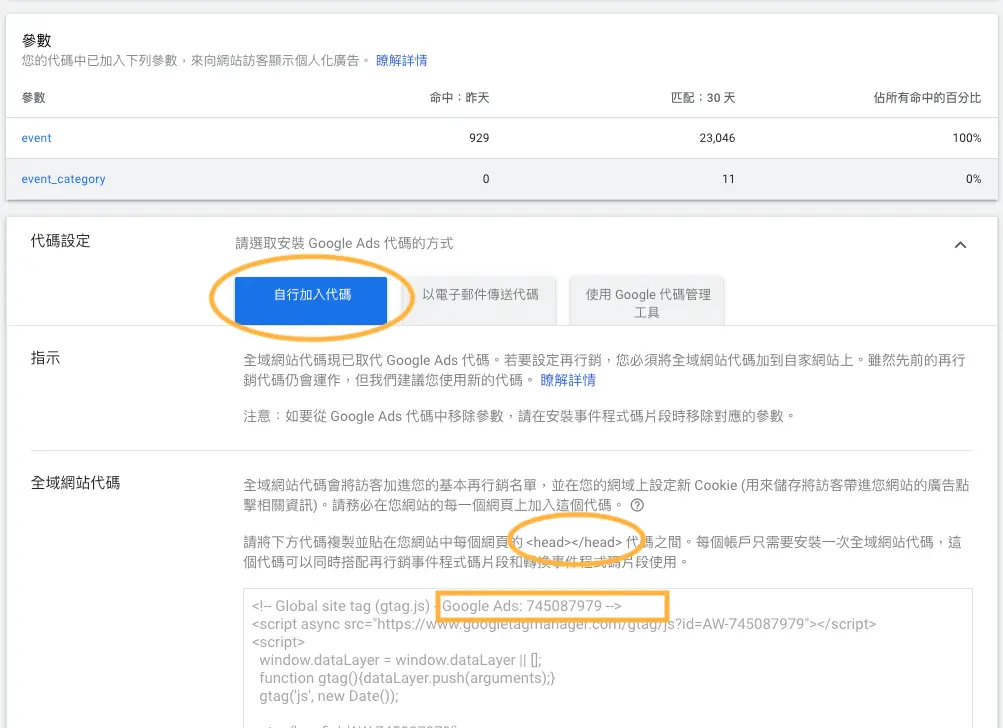
Task: Open 瞭解詳情 link in 指示 section
Action: pos(568,380)
